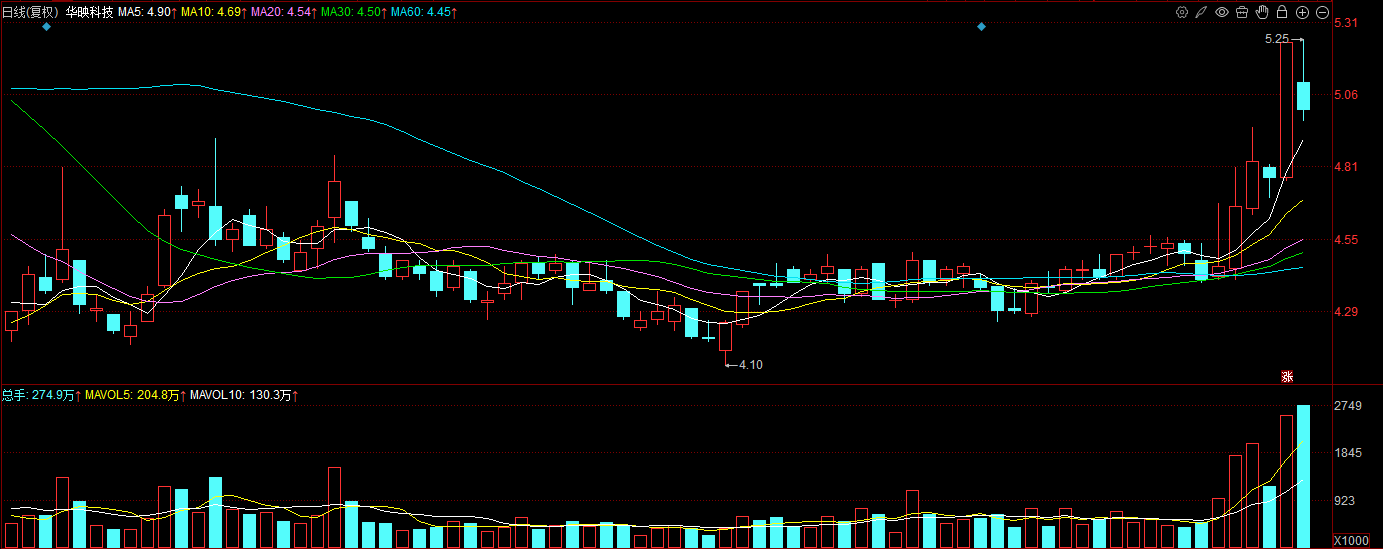Click the X1000 volume unit label
The height and width of the screenshot is (549, 1383).
pos(1351,540)
